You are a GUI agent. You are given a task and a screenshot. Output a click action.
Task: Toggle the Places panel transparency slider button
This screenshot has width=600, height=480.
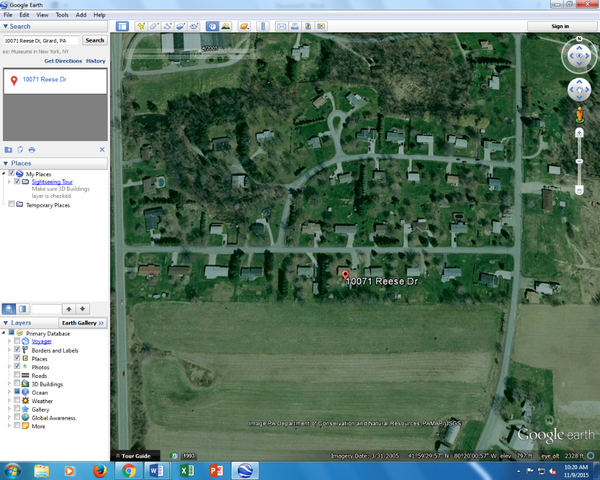coord(23,309)
